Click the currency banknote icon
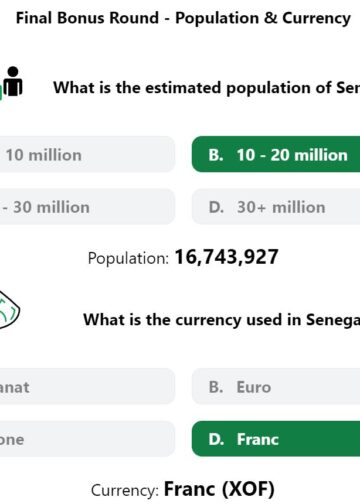The image size is (360, 504). pos(9,310)
